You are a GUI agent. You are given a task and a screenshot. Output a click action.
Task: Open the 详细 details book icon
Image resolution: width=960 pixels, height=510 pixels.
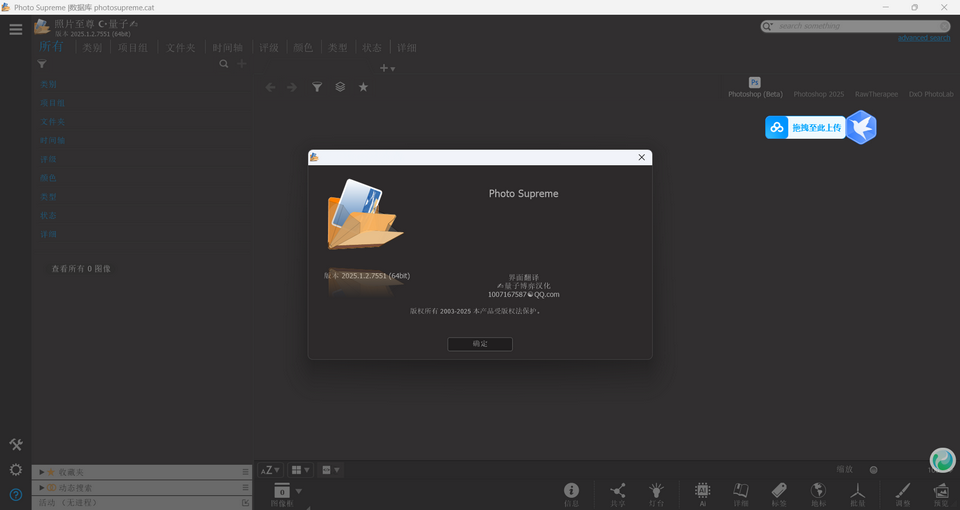741,493
